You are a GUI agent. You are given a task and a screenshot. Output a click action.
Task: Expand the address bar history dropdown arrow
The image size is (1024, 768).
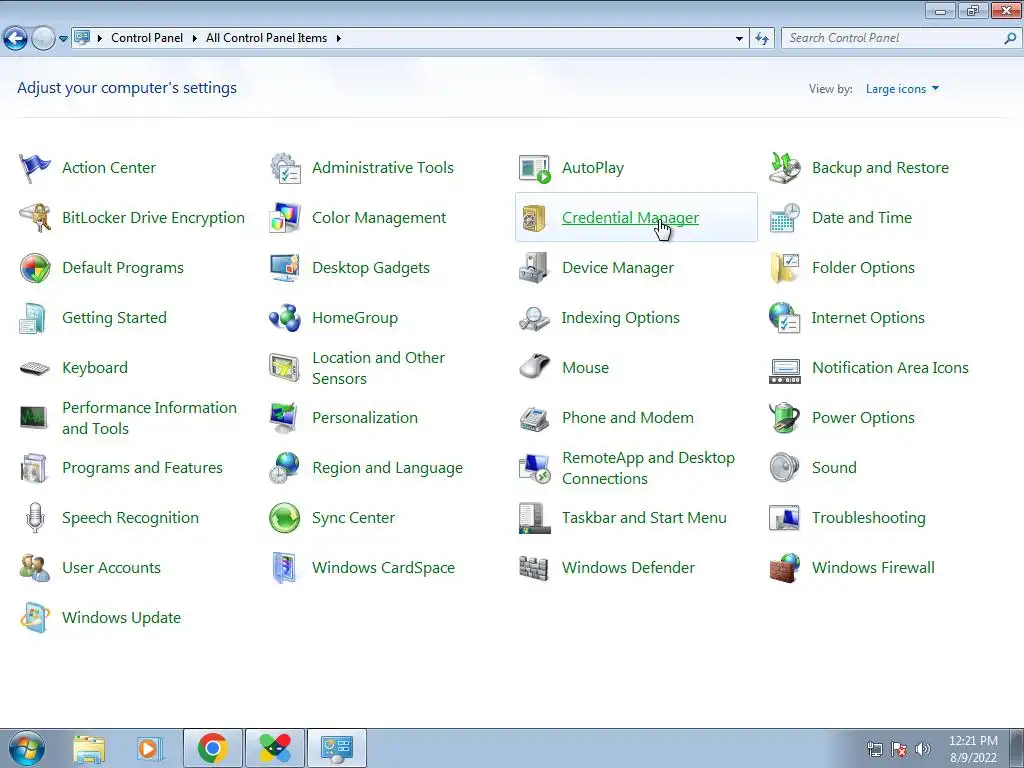pyautogui.click(x=739, y=39)
